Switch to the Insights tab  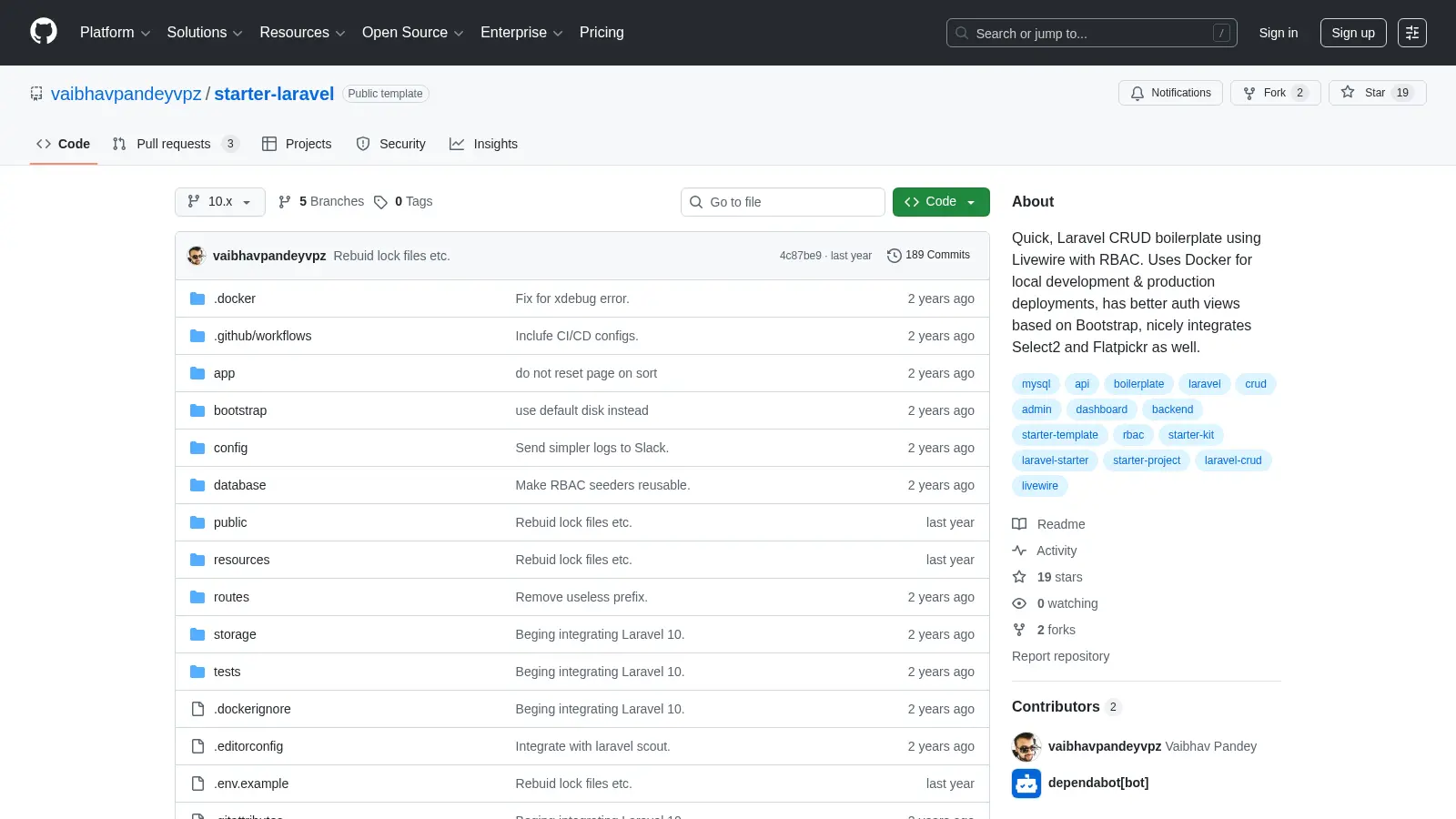(x=483, y=144)
